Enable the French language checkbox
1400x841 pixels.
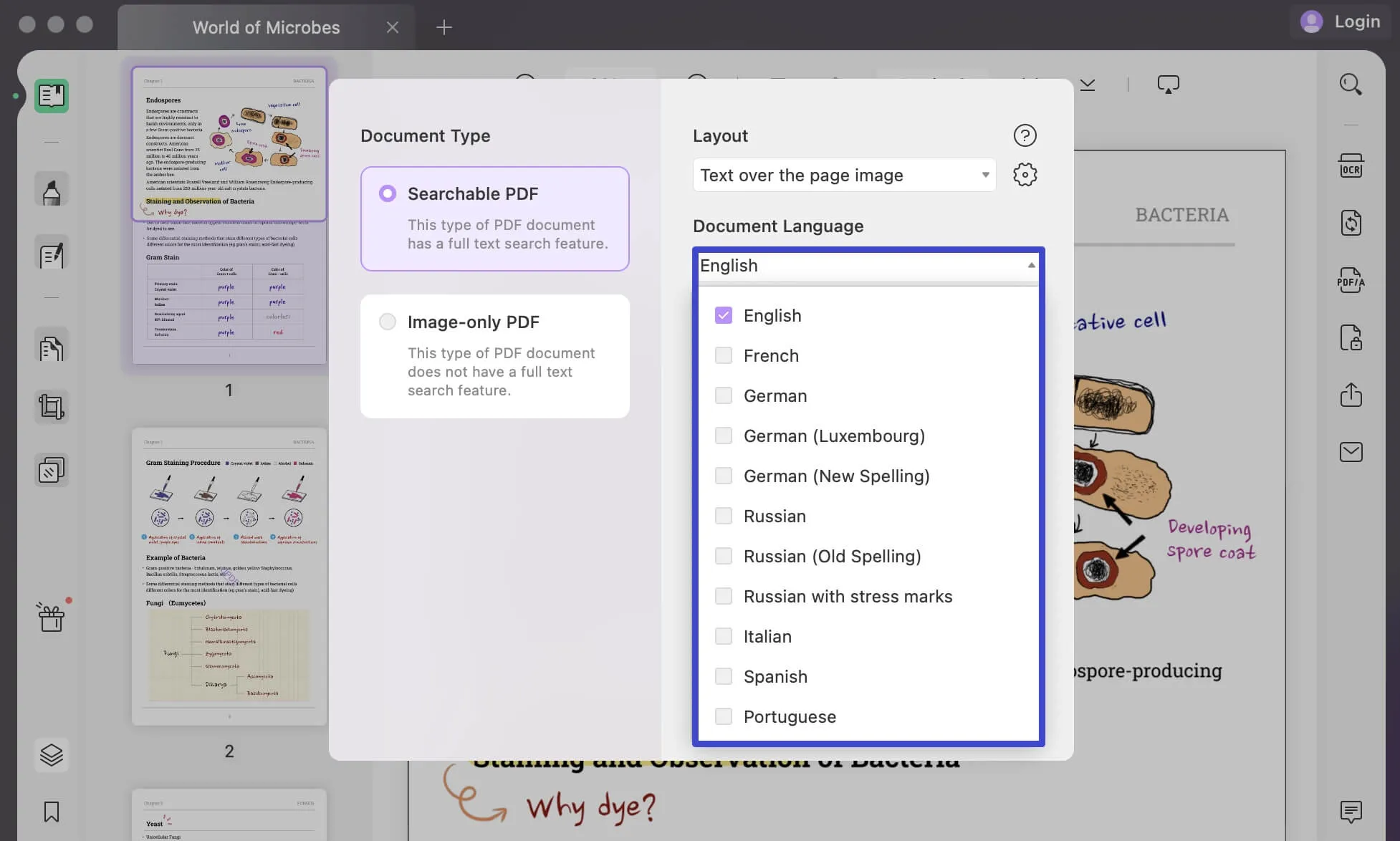pos(723,355)
